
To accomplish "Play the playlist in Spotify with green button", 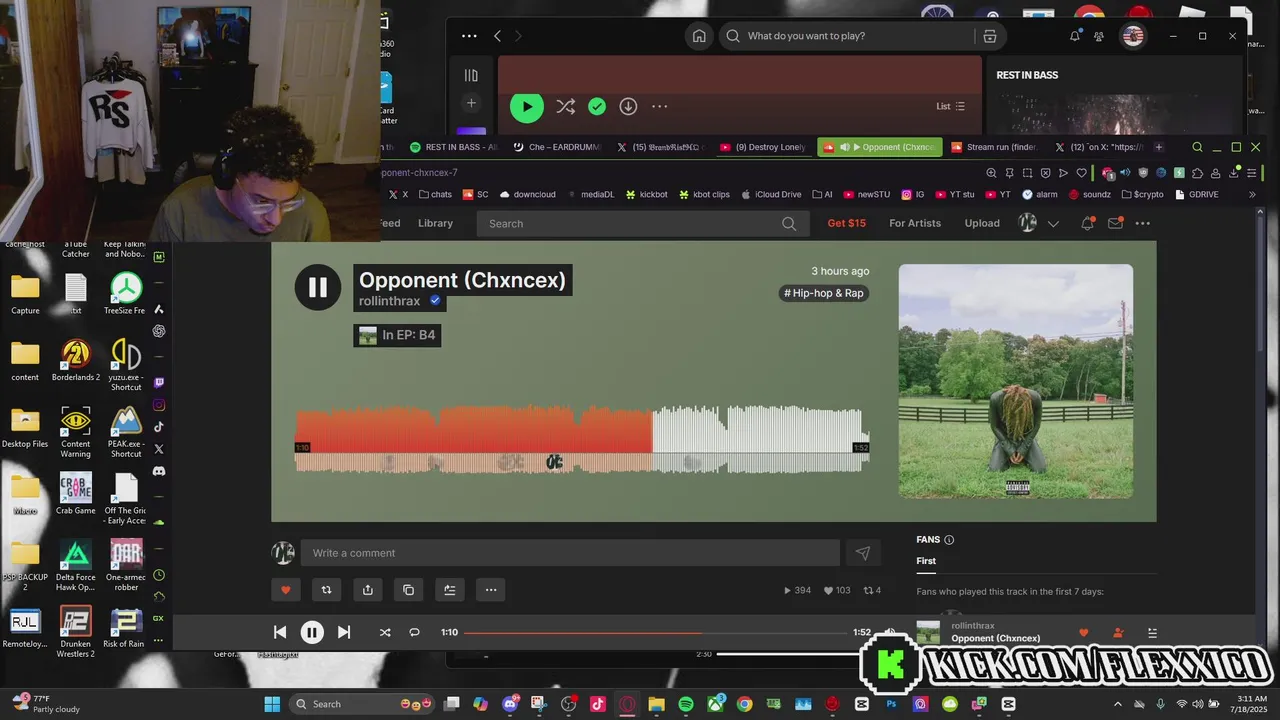I will click(527, 106).
